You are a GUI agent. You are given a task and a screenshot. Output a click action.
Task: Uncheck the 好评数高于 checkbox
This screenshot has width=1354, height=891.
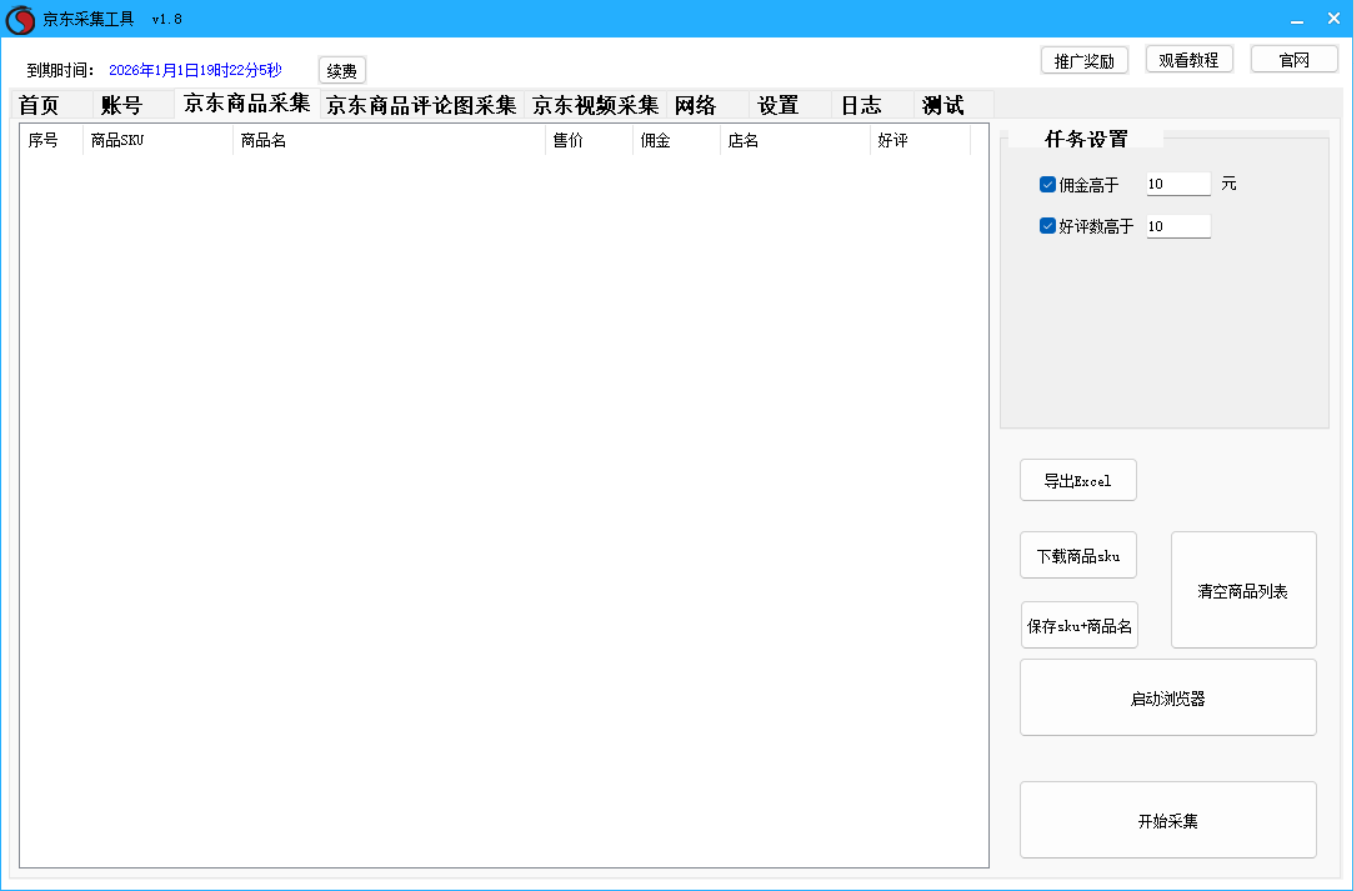point(1048,226)
